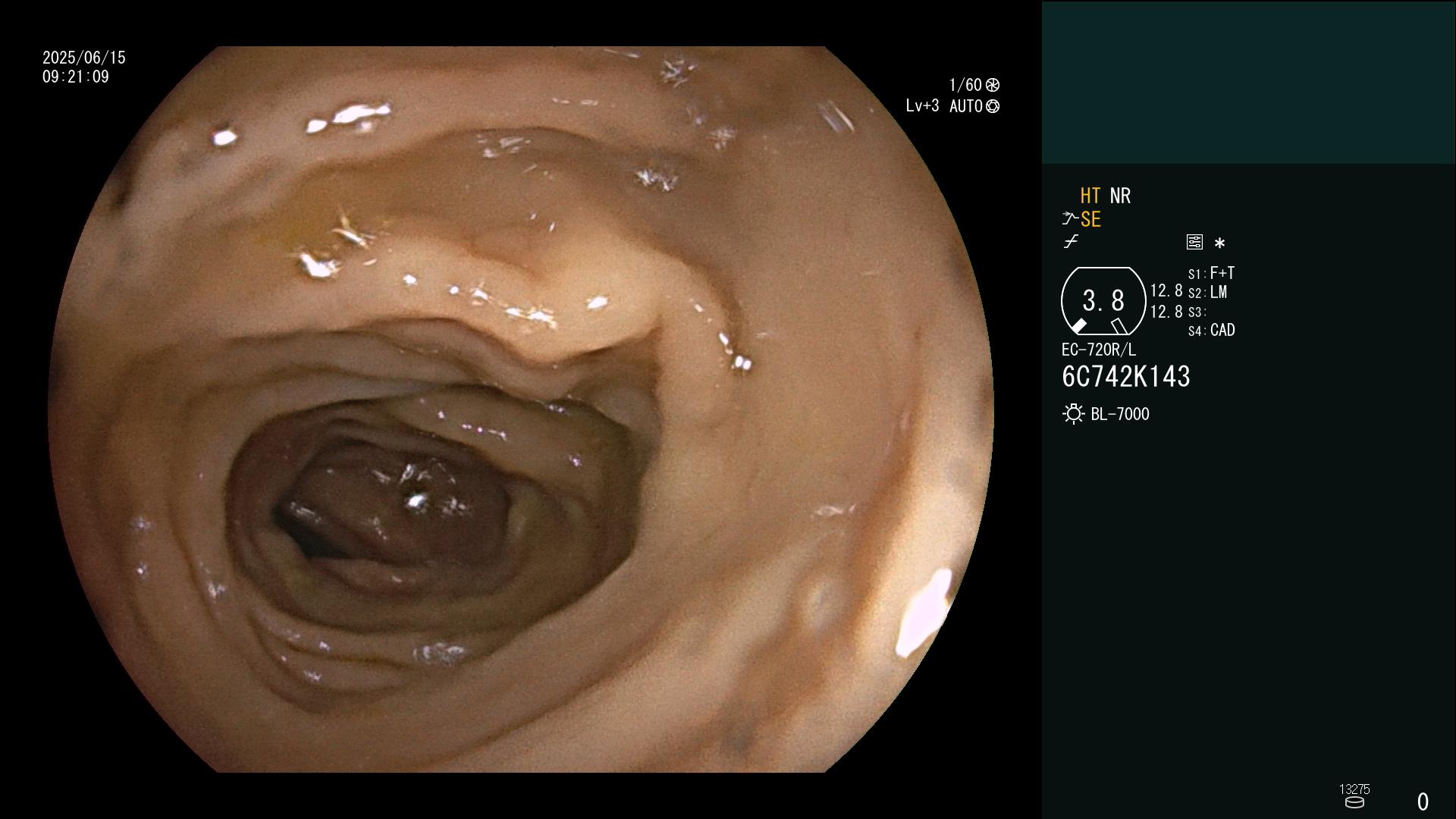This screenshot has height=819, width=1456.
Task: Click the S2: LM switch assignment
Action: pyautogui.click(x=1207, y=292)
